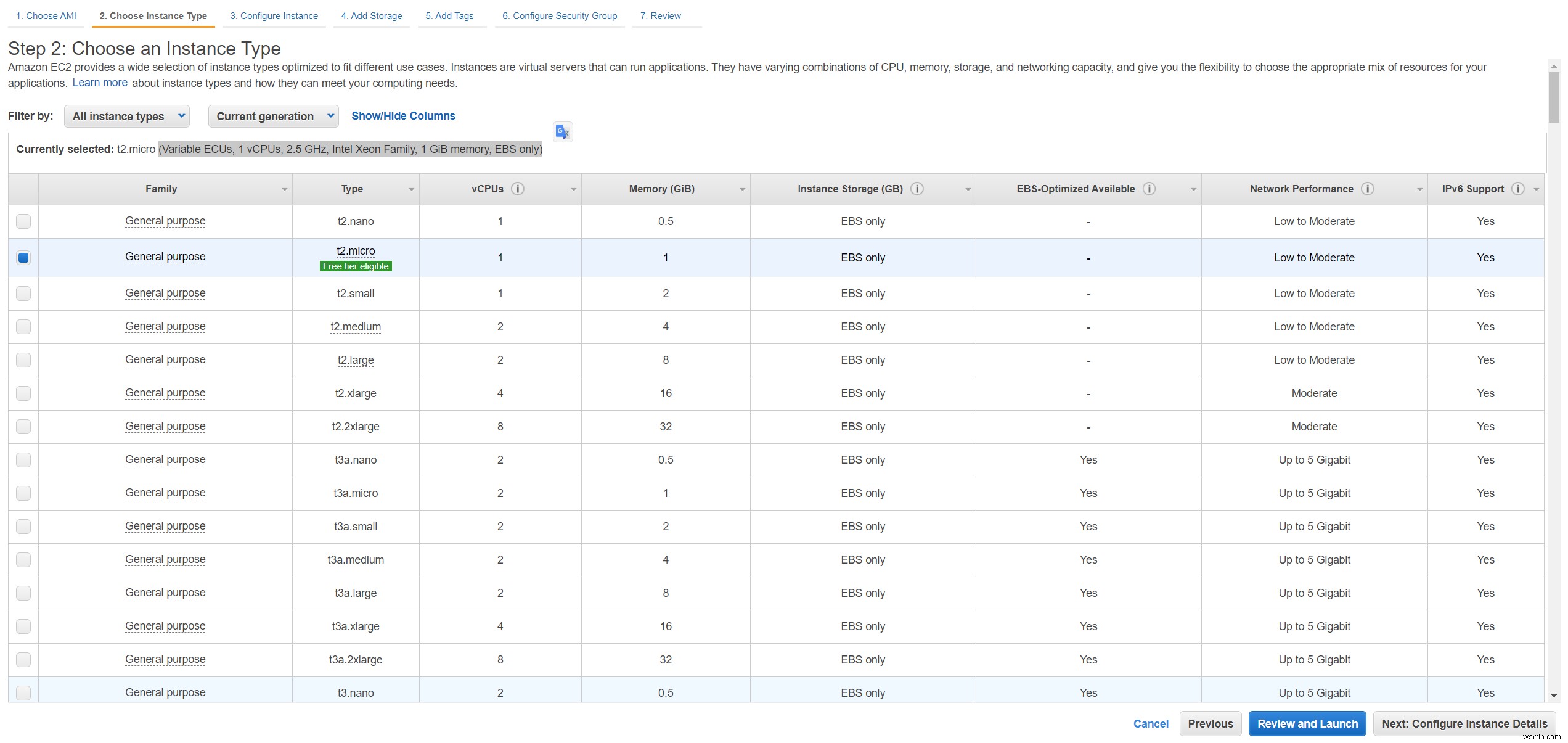The image size is (1568, 743).
Task: Toggle the t2.nano instance checkbox
Action: [24, 220]
